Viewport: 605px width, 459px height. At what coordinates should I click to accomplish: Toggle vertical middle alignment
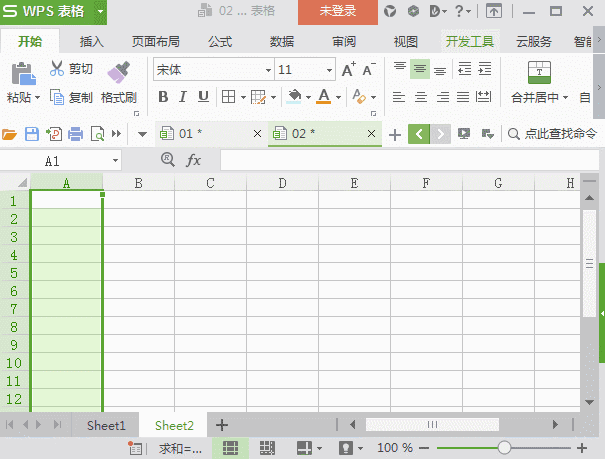tap(420, 69)
